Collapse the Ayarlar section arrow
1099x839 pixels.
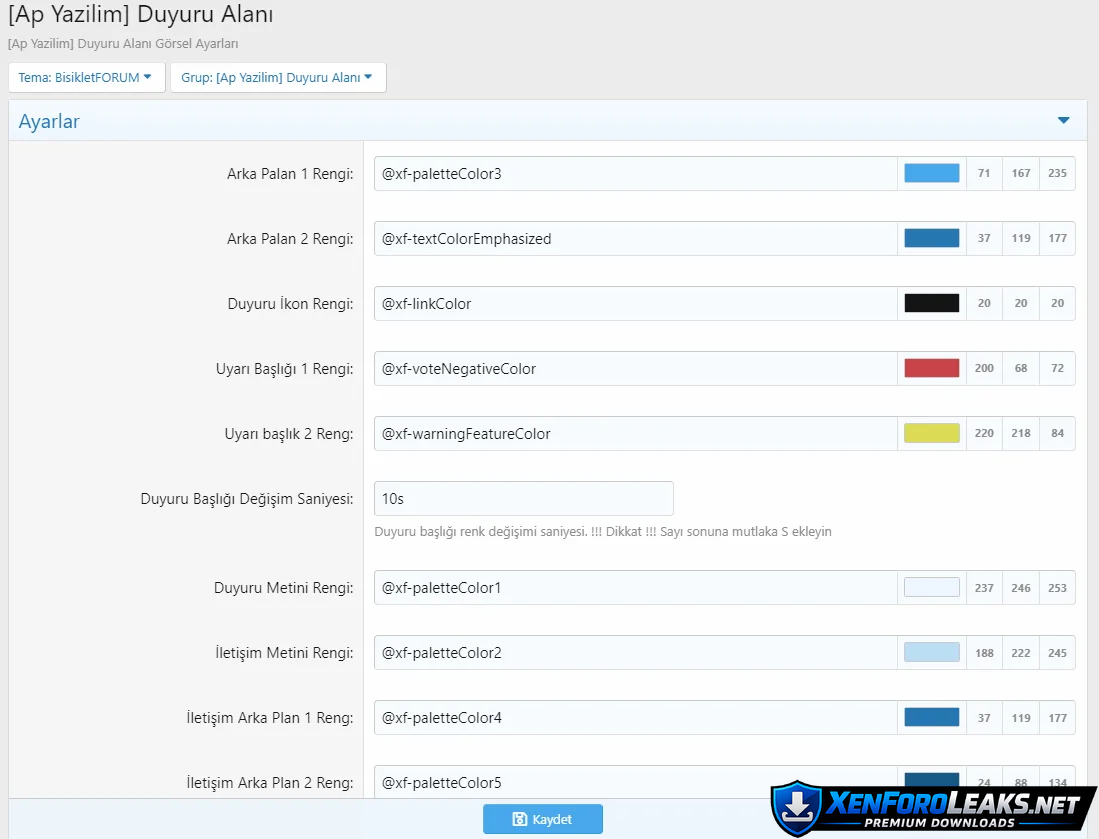tap(1063, 121)
